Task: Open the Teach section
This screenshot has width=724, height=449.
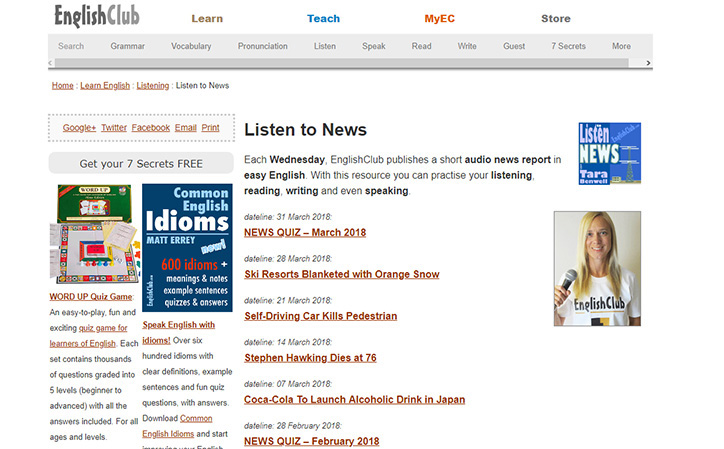Action: point(323,18)
